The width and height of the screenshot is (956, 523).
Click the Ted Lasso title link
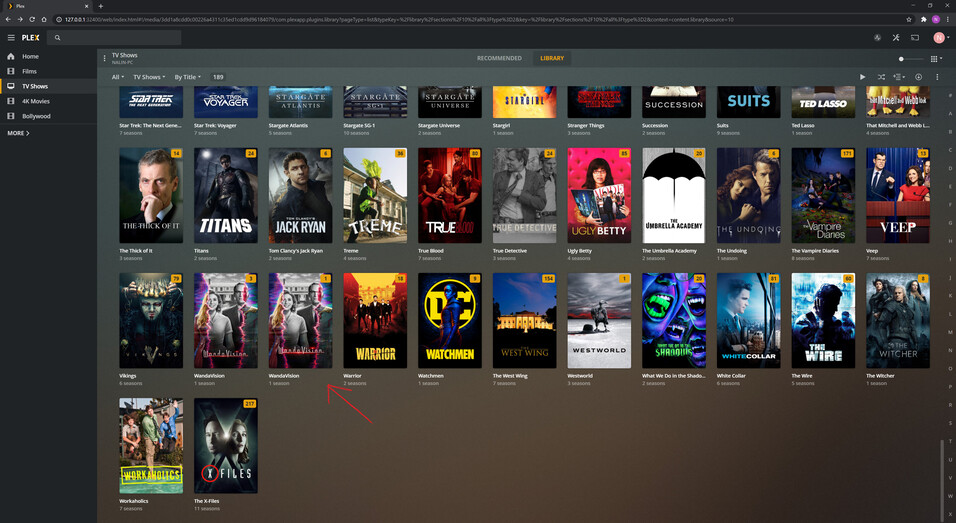[802, 126]
